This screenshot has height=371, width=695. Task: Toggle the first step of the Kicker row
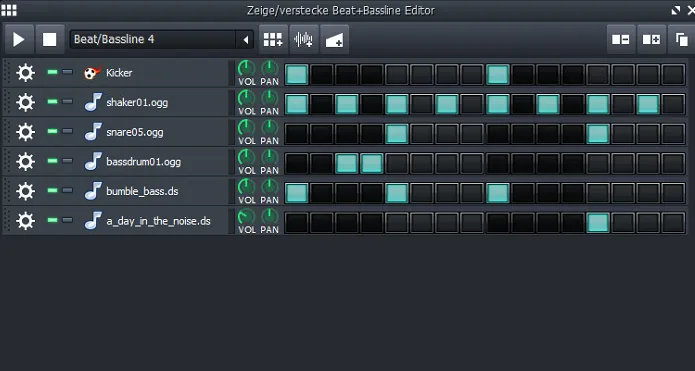coord(297,74)
